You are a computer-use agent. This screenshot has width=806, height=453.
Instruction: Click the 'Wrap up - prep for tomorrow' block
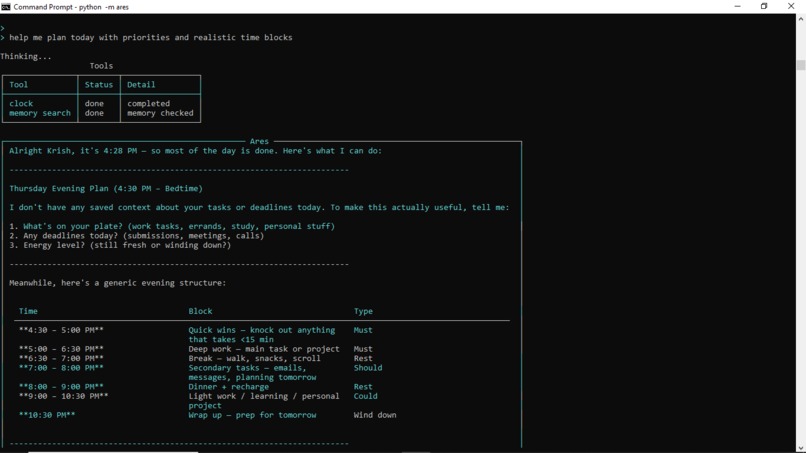click(x=252, y=415)
